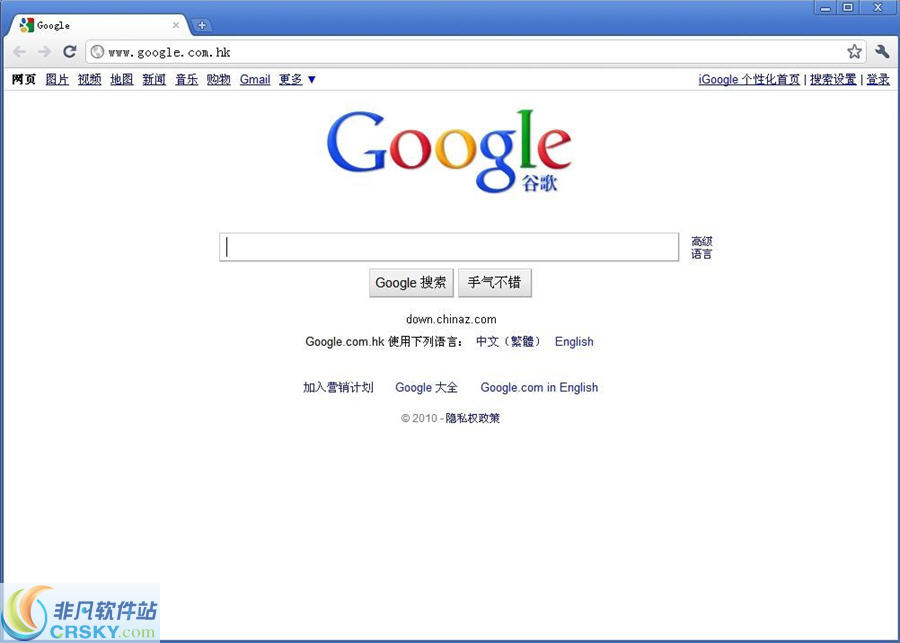Select 新闻 from the top navigation
Screen dimensions: 900x643
(x=153, y=79)
